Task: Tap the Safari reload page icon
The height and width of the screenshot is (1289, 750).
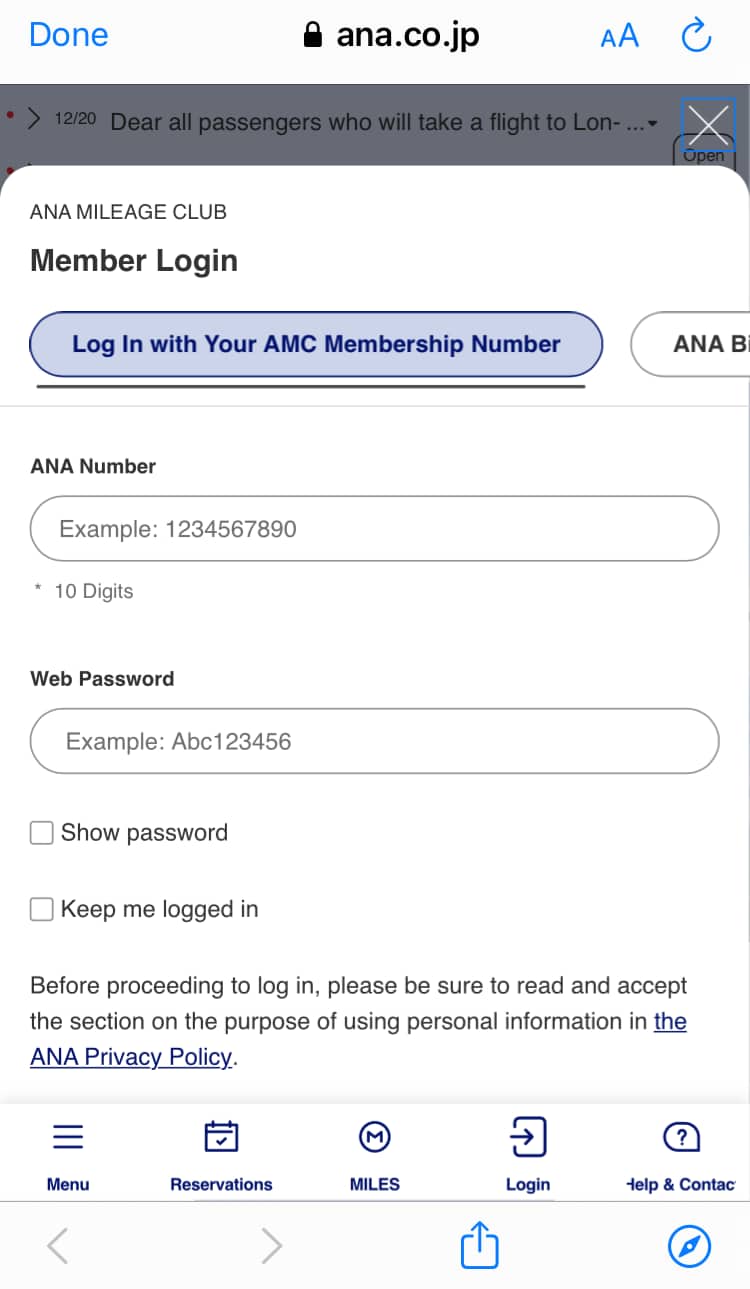Action: click(x=695, y=37)
